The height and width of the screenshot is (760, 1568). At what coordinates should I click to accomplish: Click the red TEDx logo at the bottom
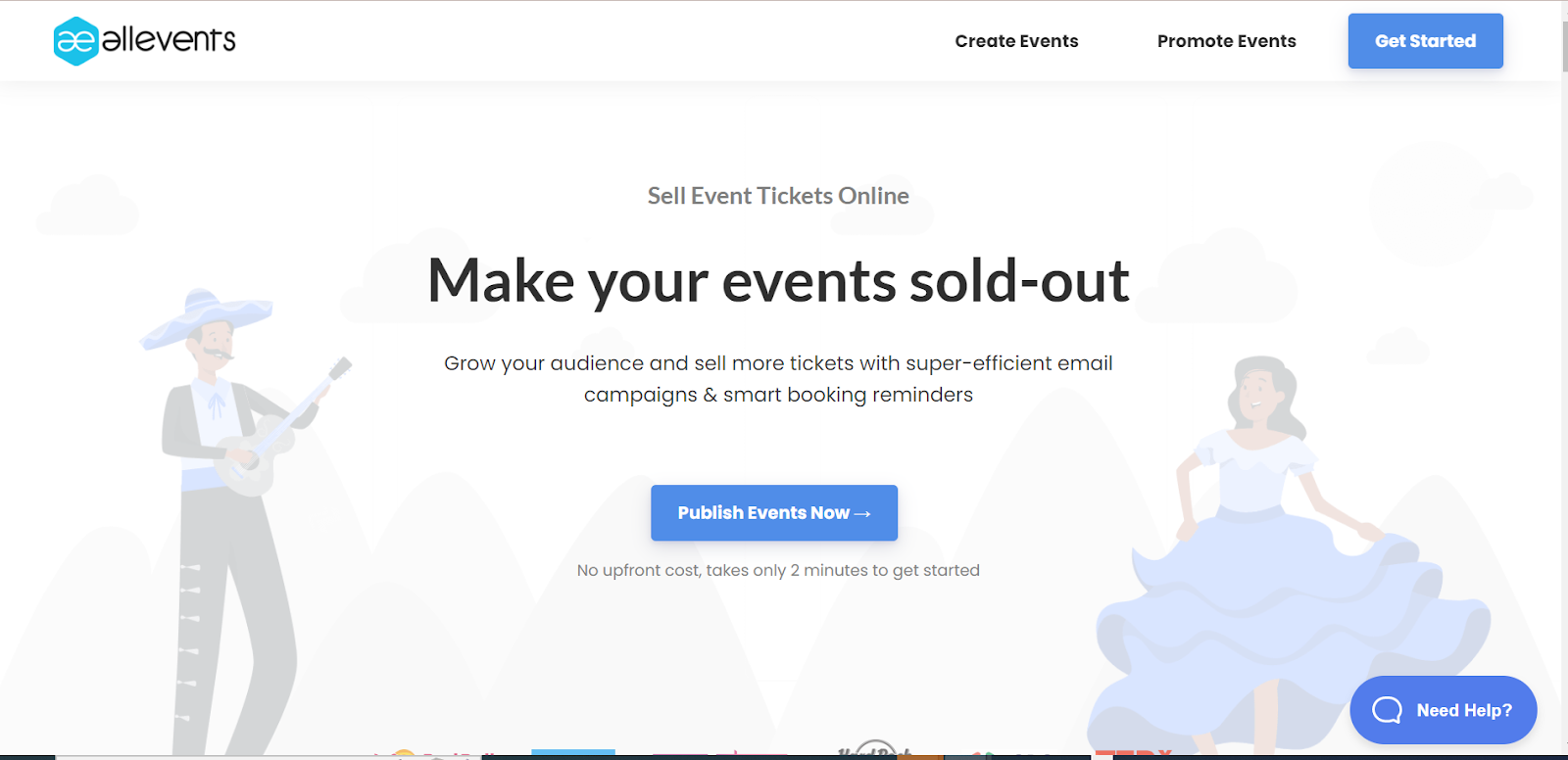(1134, 753)
